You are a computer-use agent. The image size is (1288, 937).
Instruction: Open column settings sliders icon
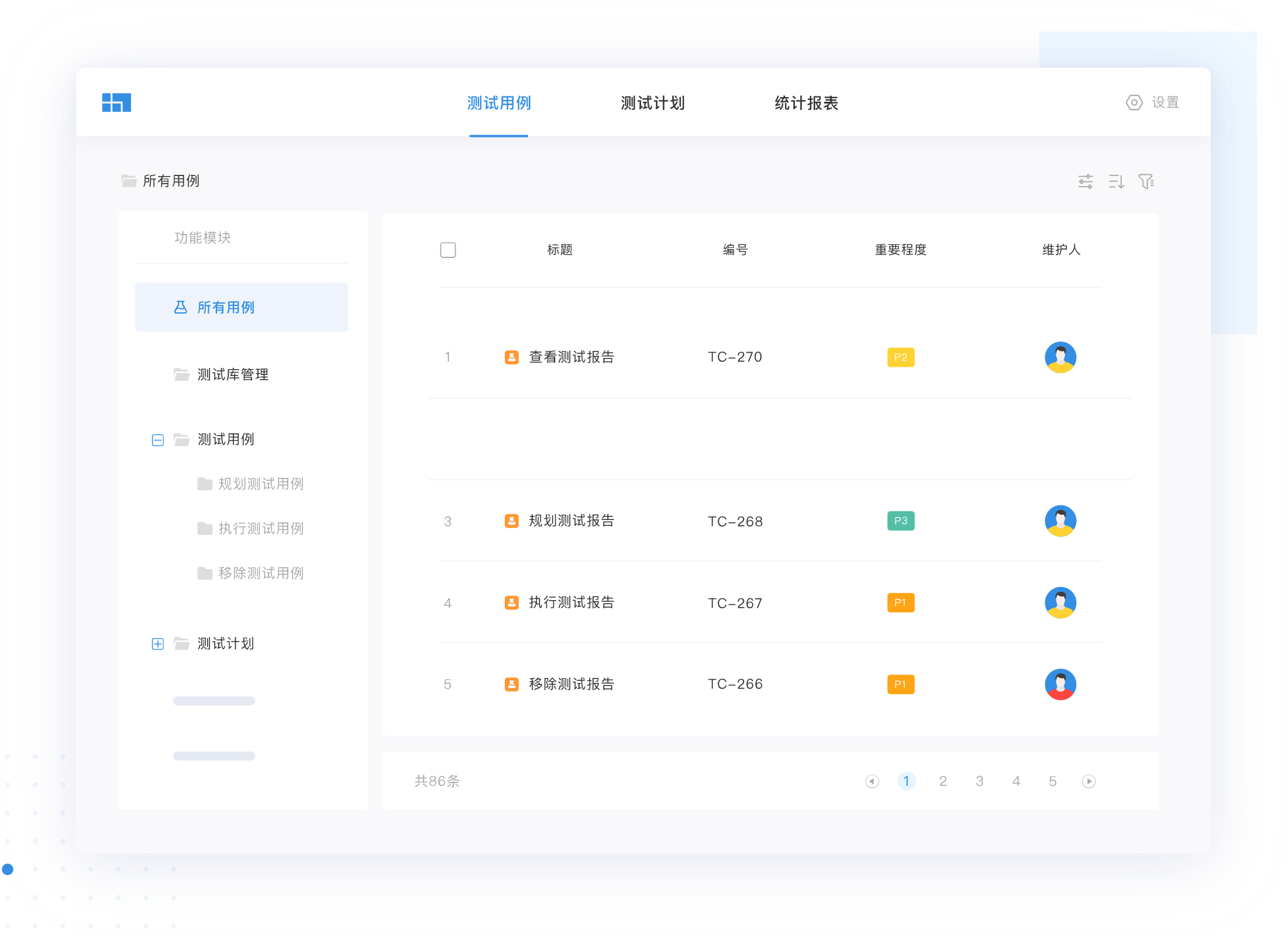click(x=1086, y=181)
